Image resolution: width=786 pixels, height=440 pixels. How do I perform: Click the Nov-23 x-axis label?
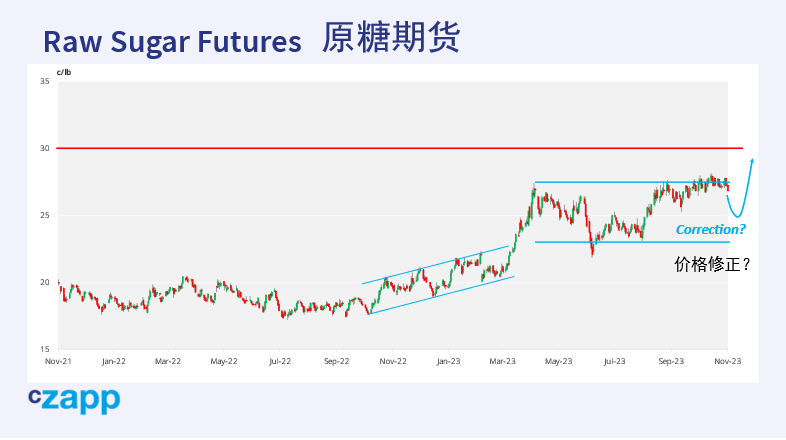point(727,360)
